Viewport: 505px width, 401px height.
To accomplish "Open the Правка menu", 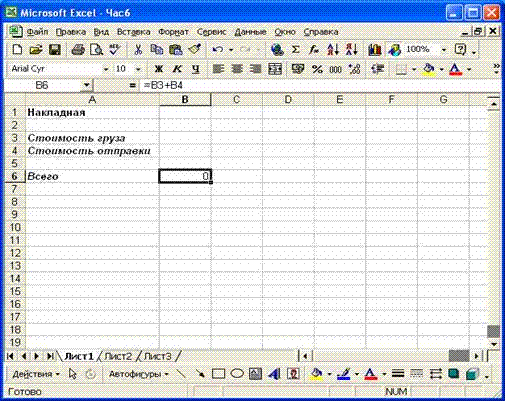I will [x=71, y=32].
